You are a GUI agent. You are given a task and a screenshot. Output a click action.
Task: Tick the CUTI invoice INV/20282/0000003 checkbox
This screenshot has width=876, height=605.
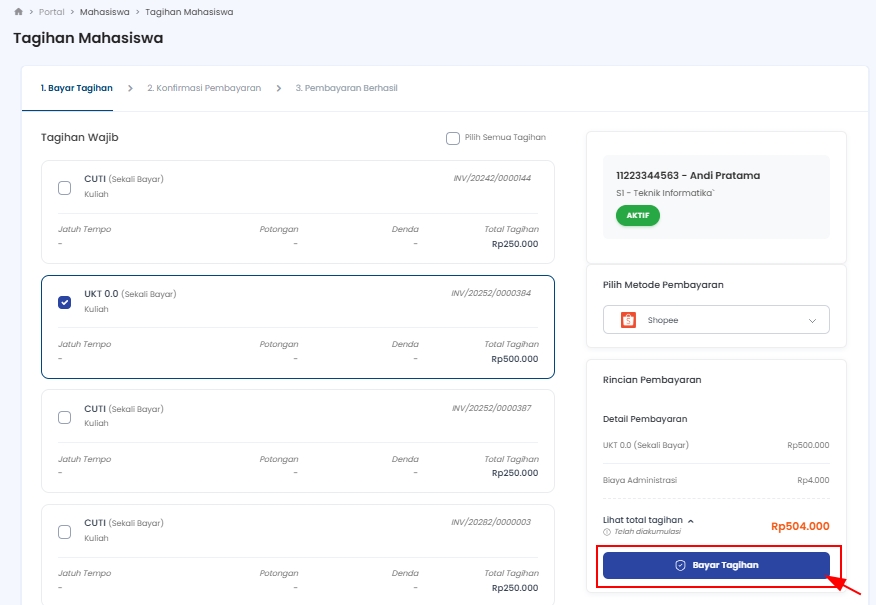tap(65, 531)
